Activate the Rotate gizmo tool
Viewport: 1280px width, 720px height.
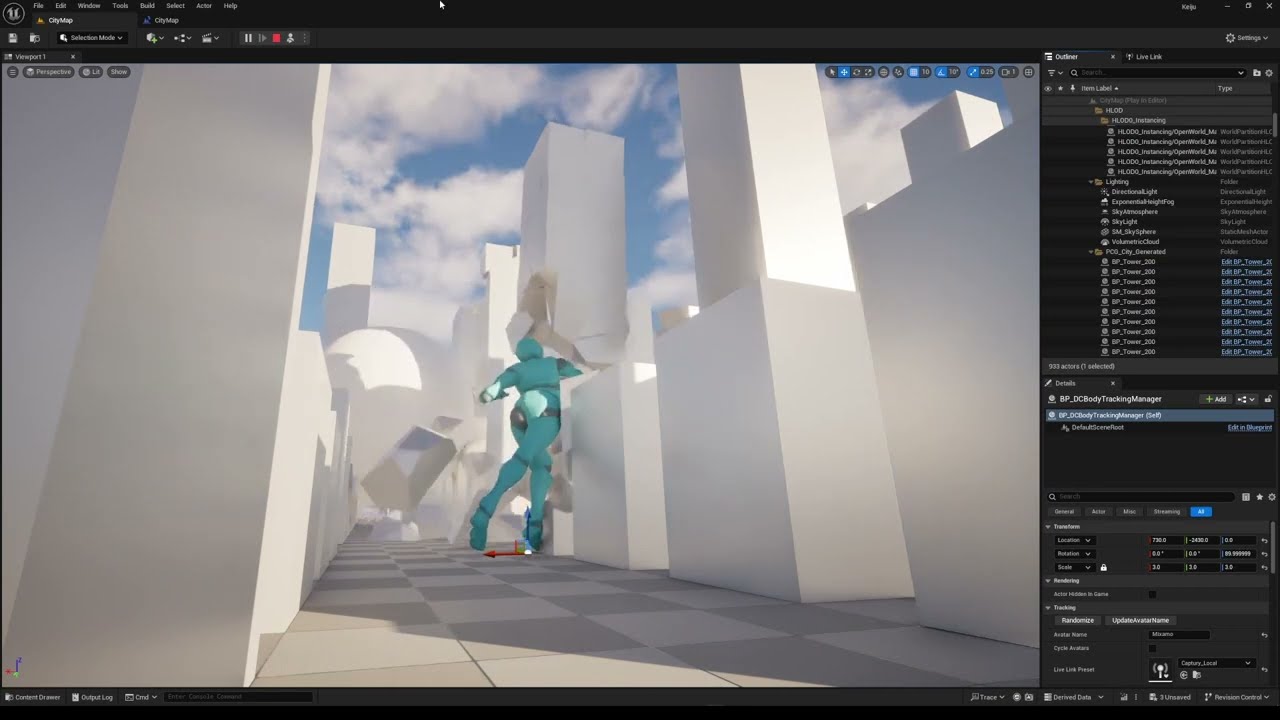(856, 72)
